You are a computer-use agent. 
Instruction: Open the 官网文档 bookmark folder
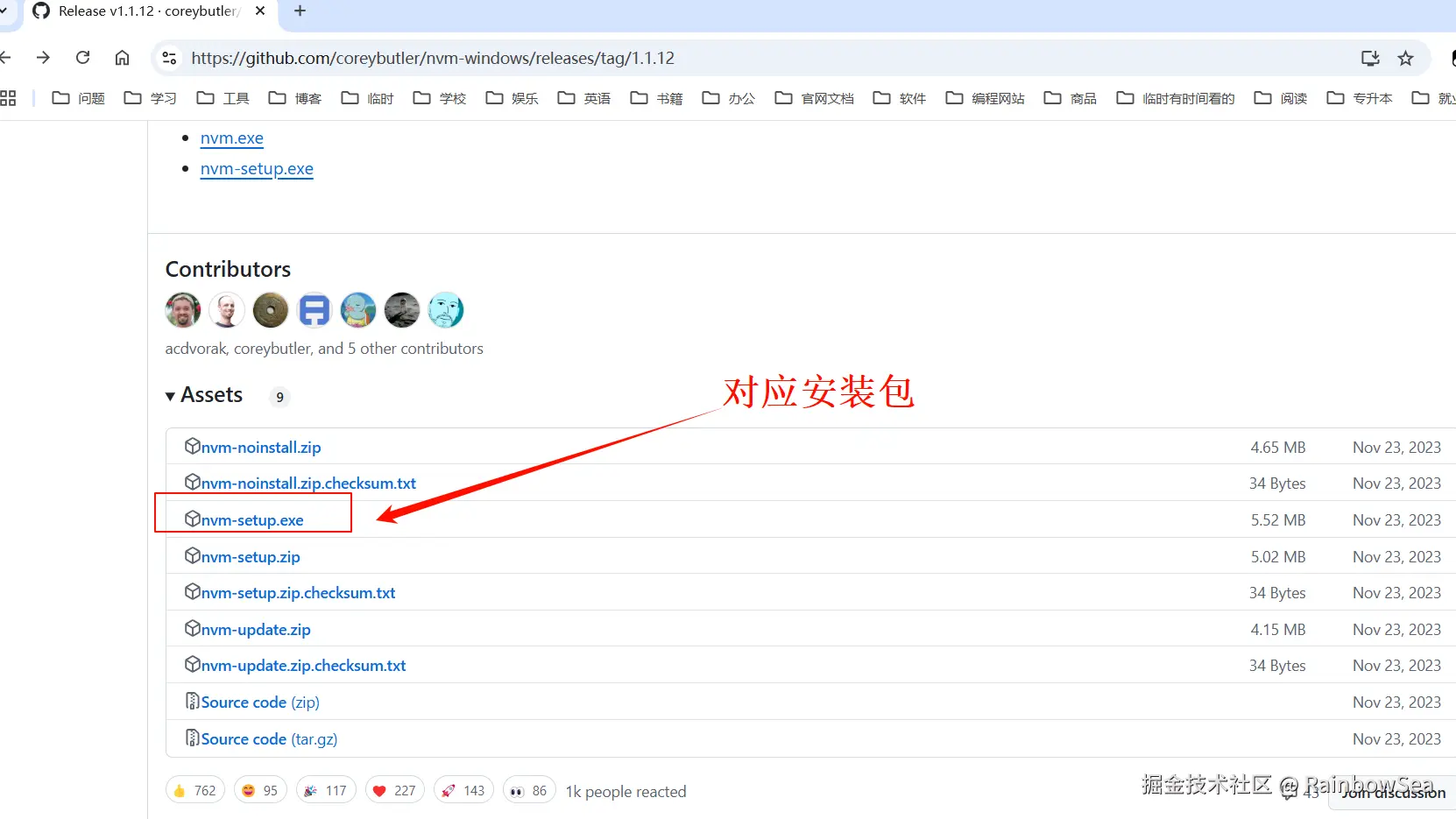tap(815, 98)
